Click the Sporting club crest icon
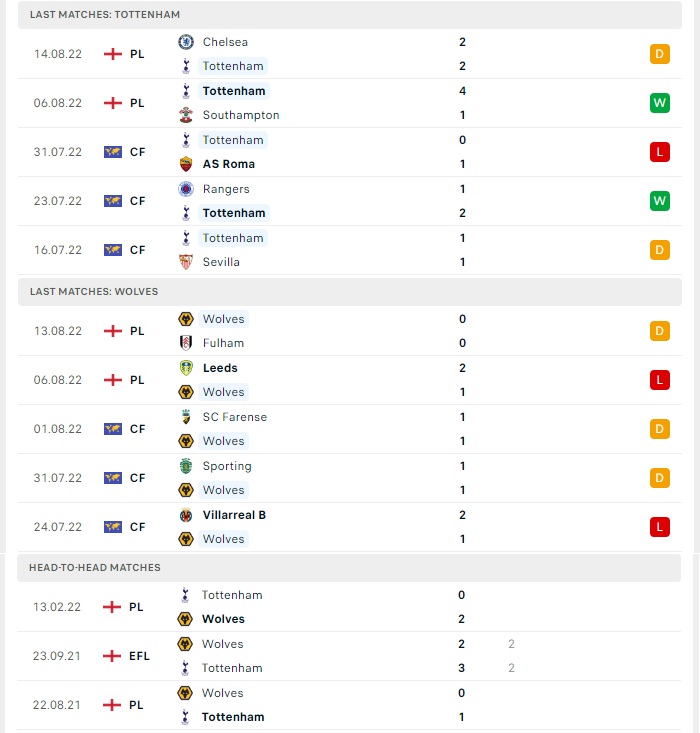 pyautogui.click(x=186, y=466)
